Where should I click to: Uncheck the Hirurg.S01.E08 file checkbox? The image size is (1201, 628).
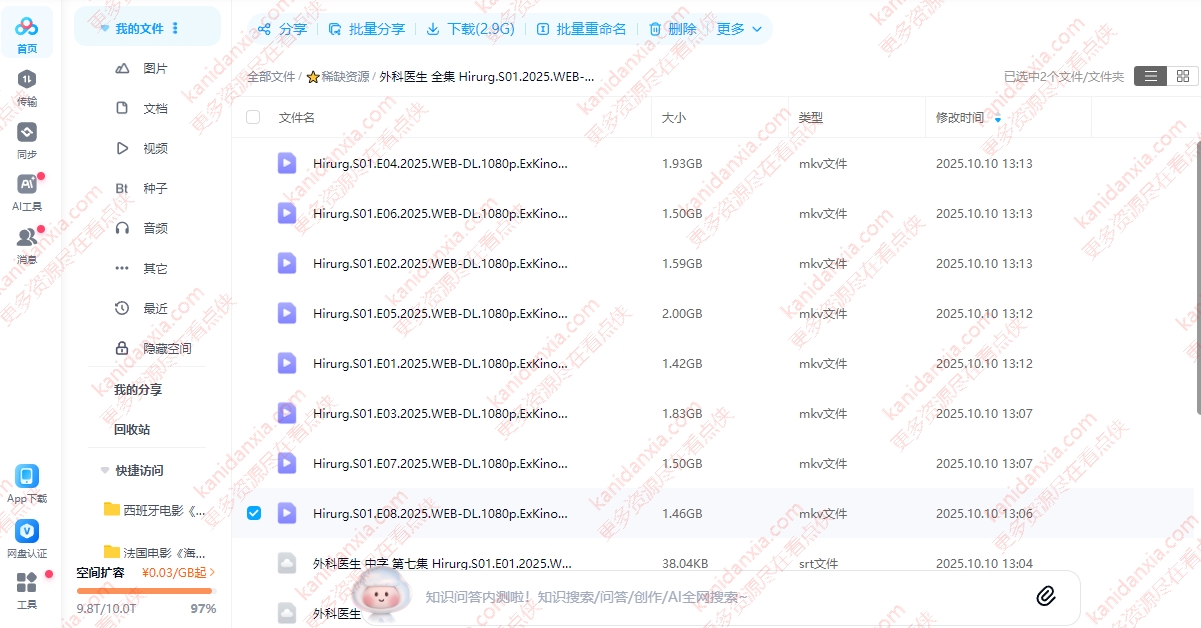click(x=253, y=513)
